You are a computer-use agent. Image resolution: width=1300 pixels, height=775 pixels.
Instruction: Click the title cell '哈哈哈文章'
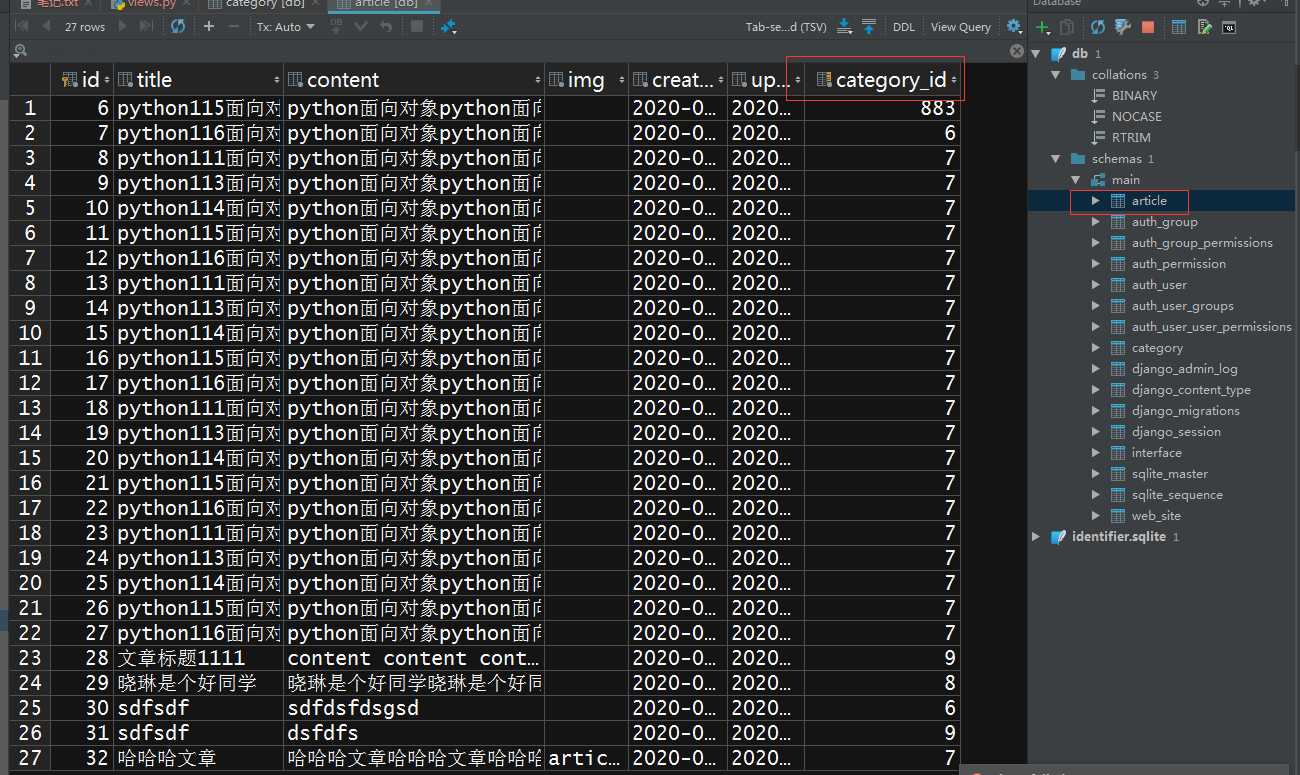(x=198, y=758)
